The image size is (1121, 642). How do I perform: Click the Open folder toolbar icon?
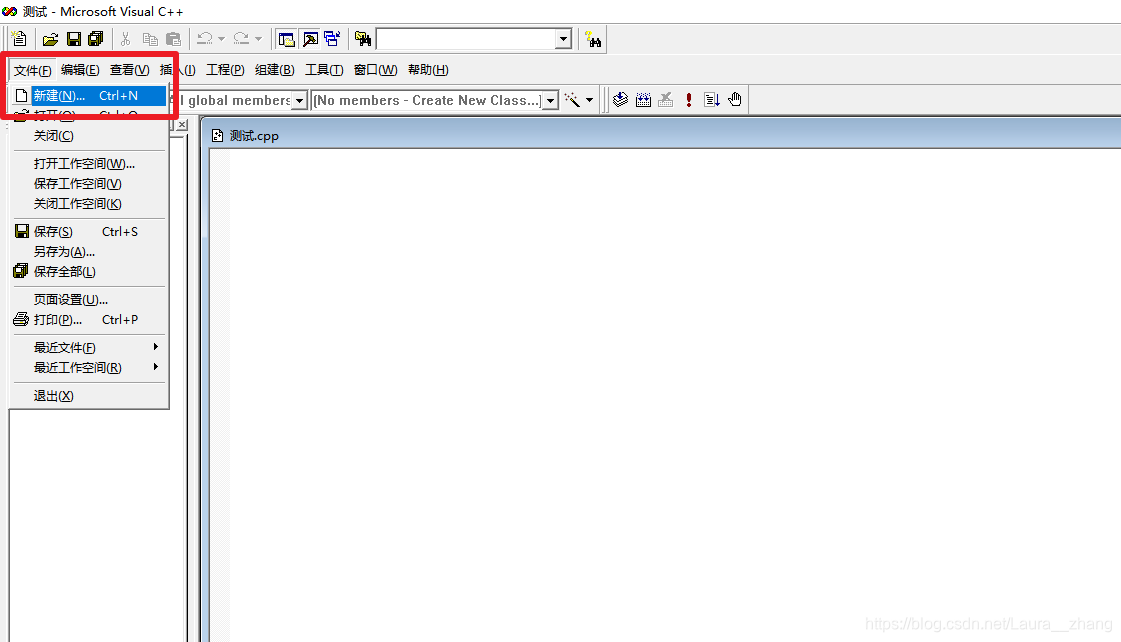point(50,39)
